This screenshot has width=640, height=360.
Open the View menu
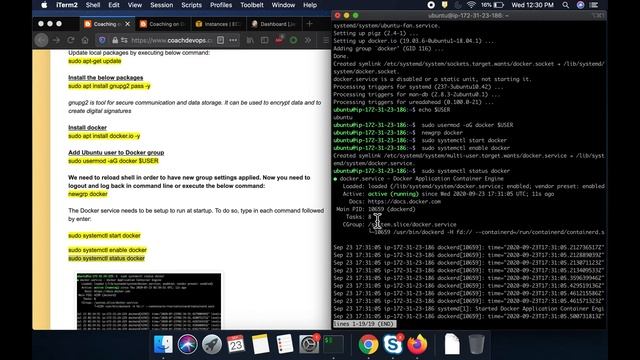pos(135,5)
